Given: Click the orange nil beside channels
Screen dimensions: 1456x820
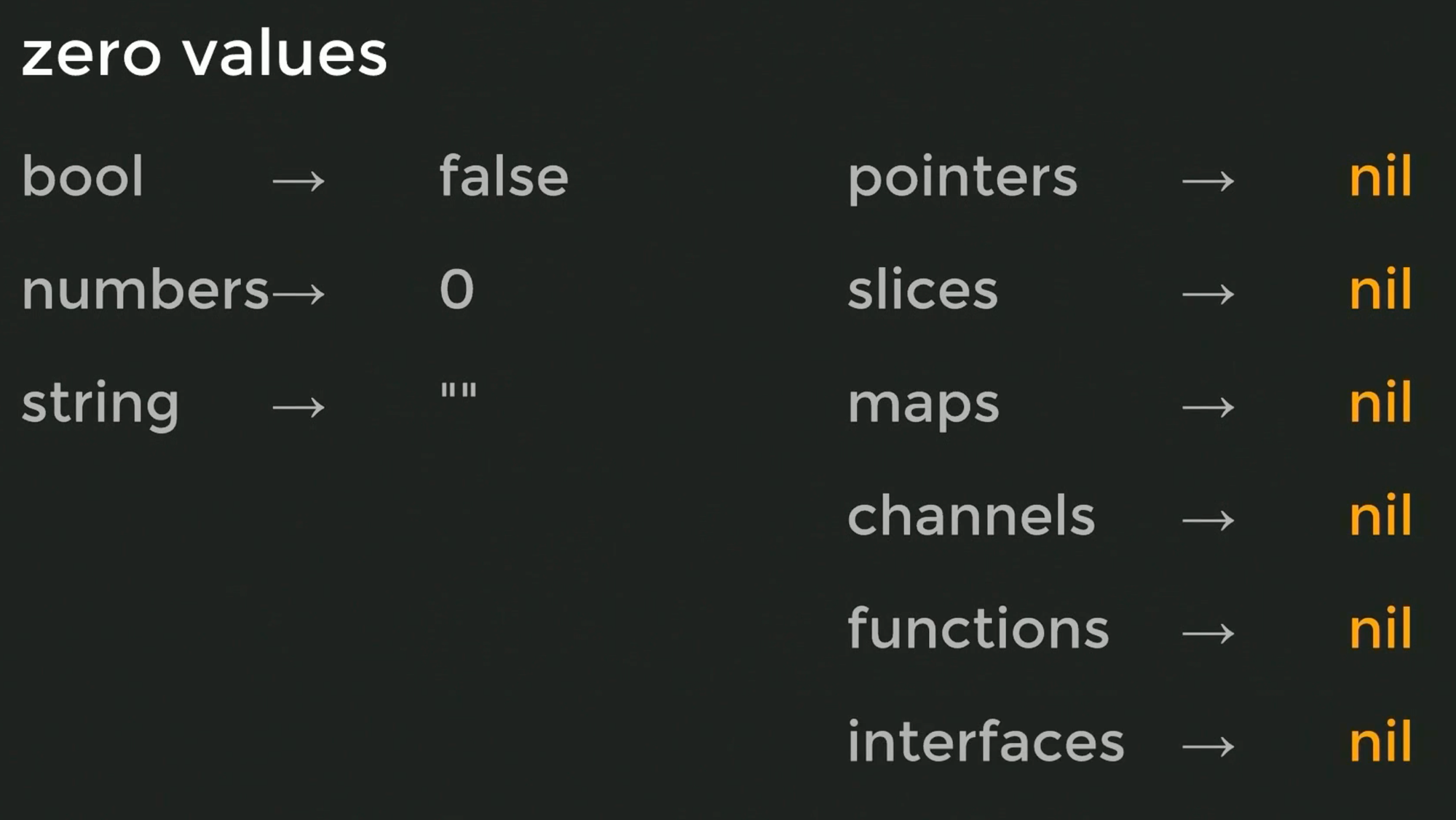Looking at the screenshot, I should (1380, 515).
